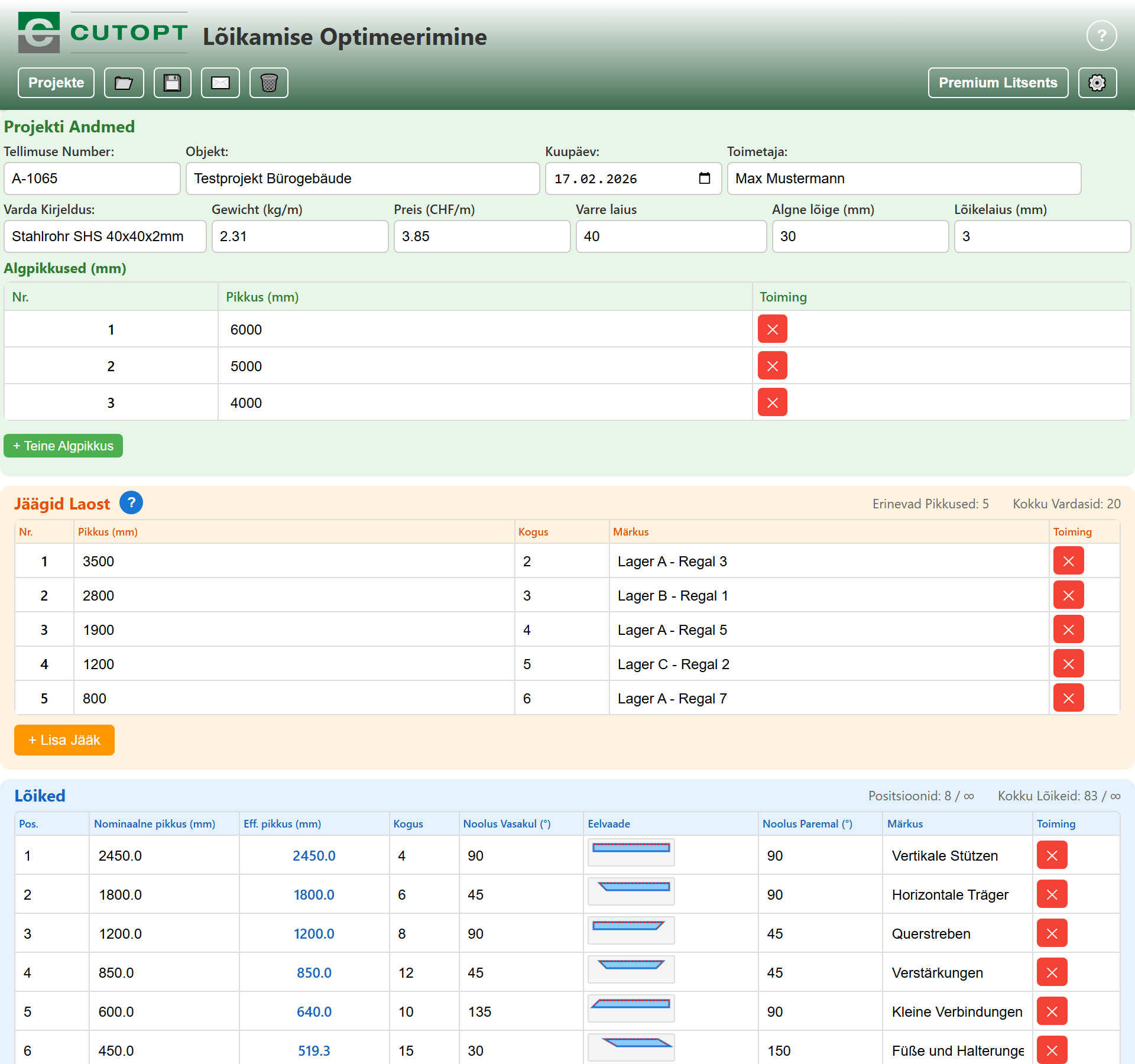Click preview thumbnail of Querstreben cut

(631, 930)
